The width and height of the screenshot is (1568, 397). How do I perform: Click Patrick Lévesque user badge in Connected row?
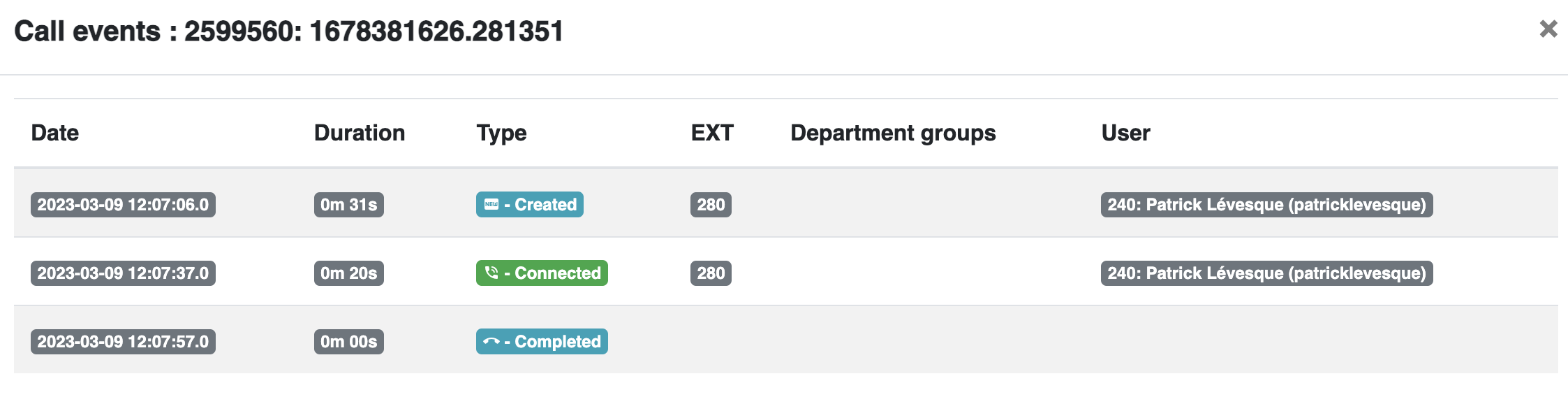click(x=1266, y=273)
